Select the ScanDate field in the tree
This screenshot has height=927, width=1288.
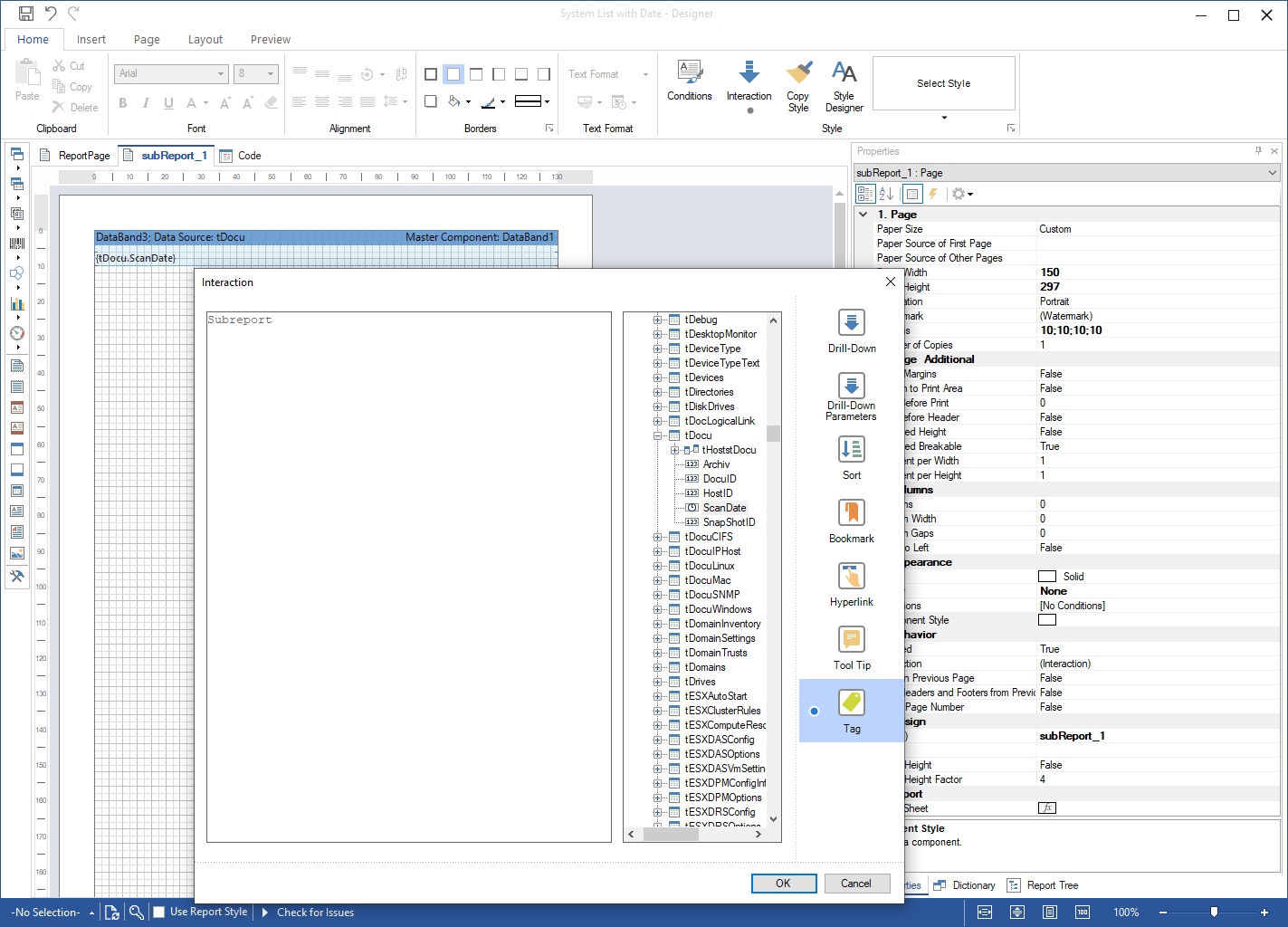pyautogui.click(x=722, y=507)
